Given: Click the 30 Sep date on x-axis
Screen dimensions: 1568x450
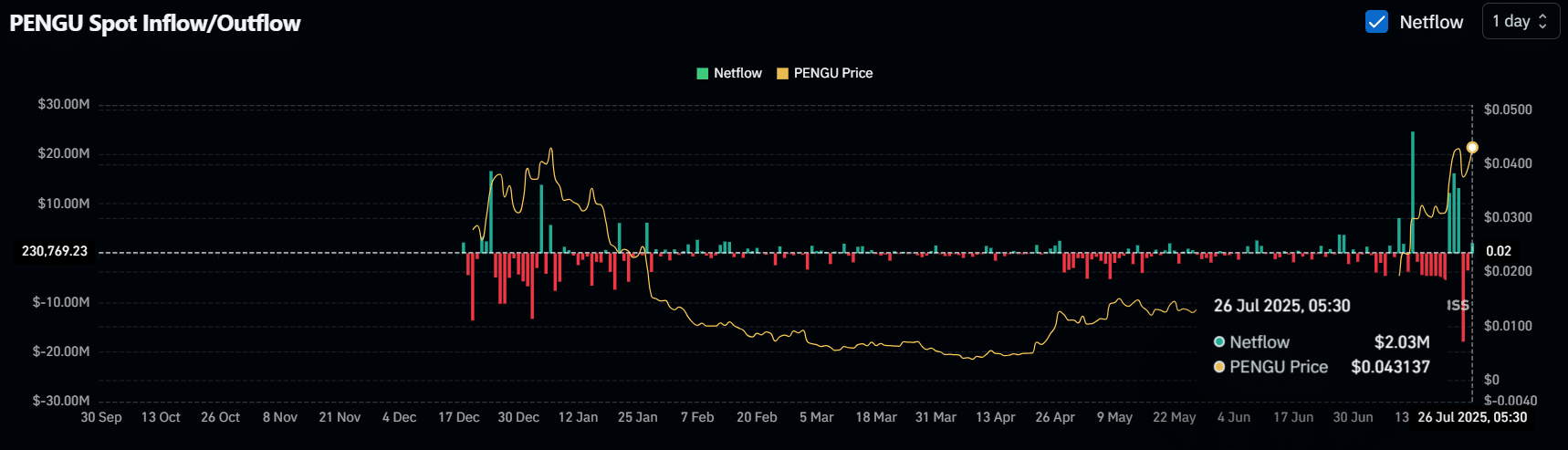Looking at the screenshot, I should coord(100,417).
